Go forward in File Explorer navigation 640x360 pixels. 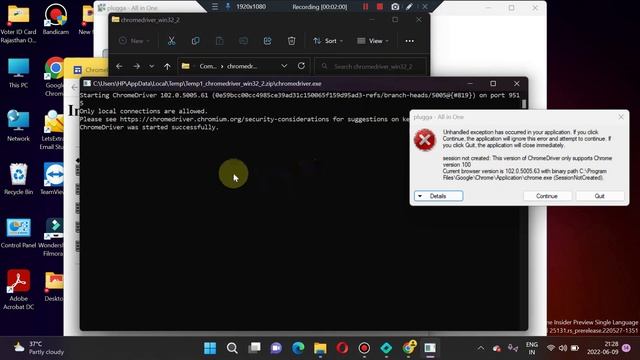coord(136,66)
